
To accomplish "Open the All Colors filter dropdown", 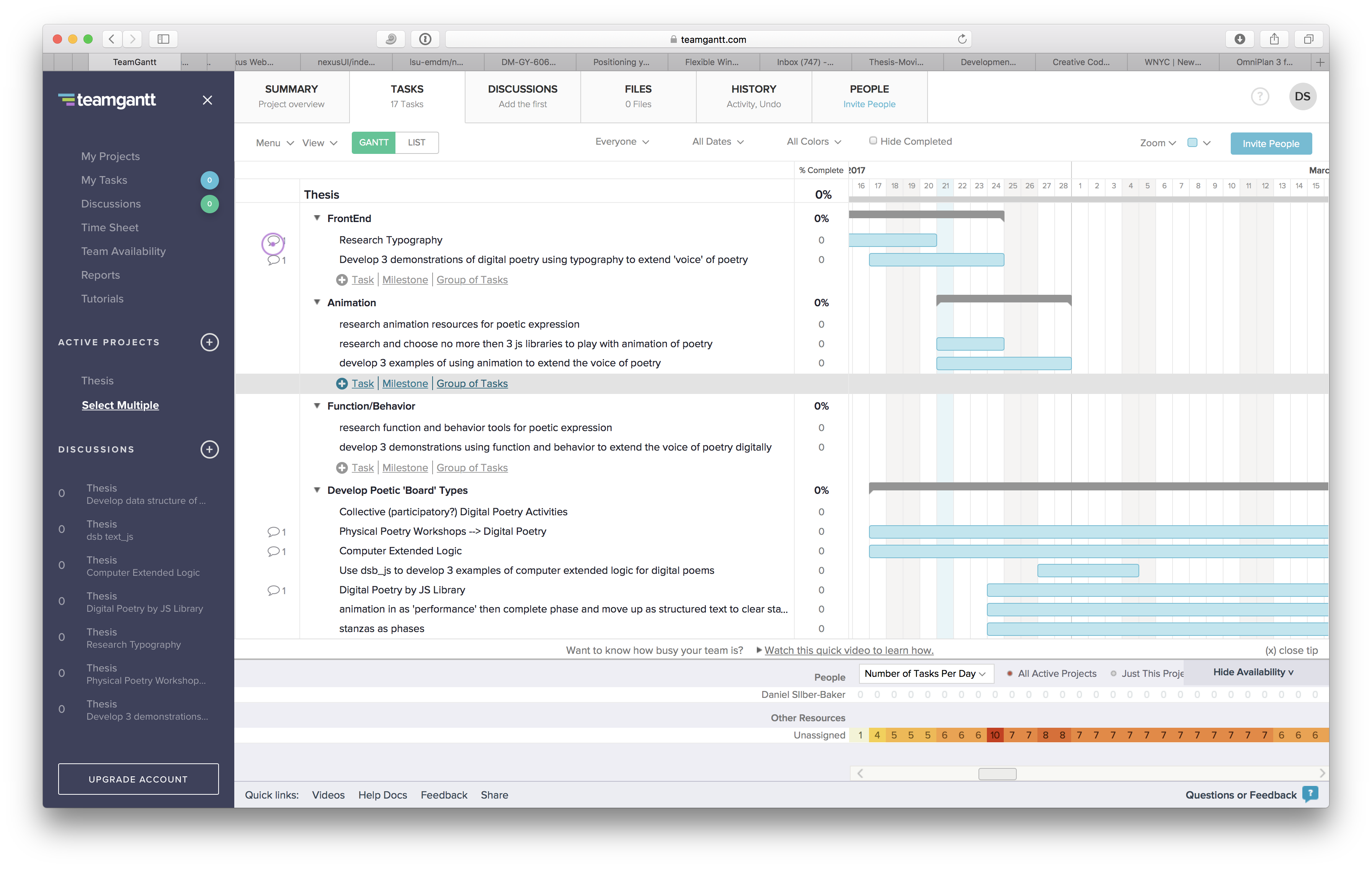I will pyautogui.click(x=813, y=141).
